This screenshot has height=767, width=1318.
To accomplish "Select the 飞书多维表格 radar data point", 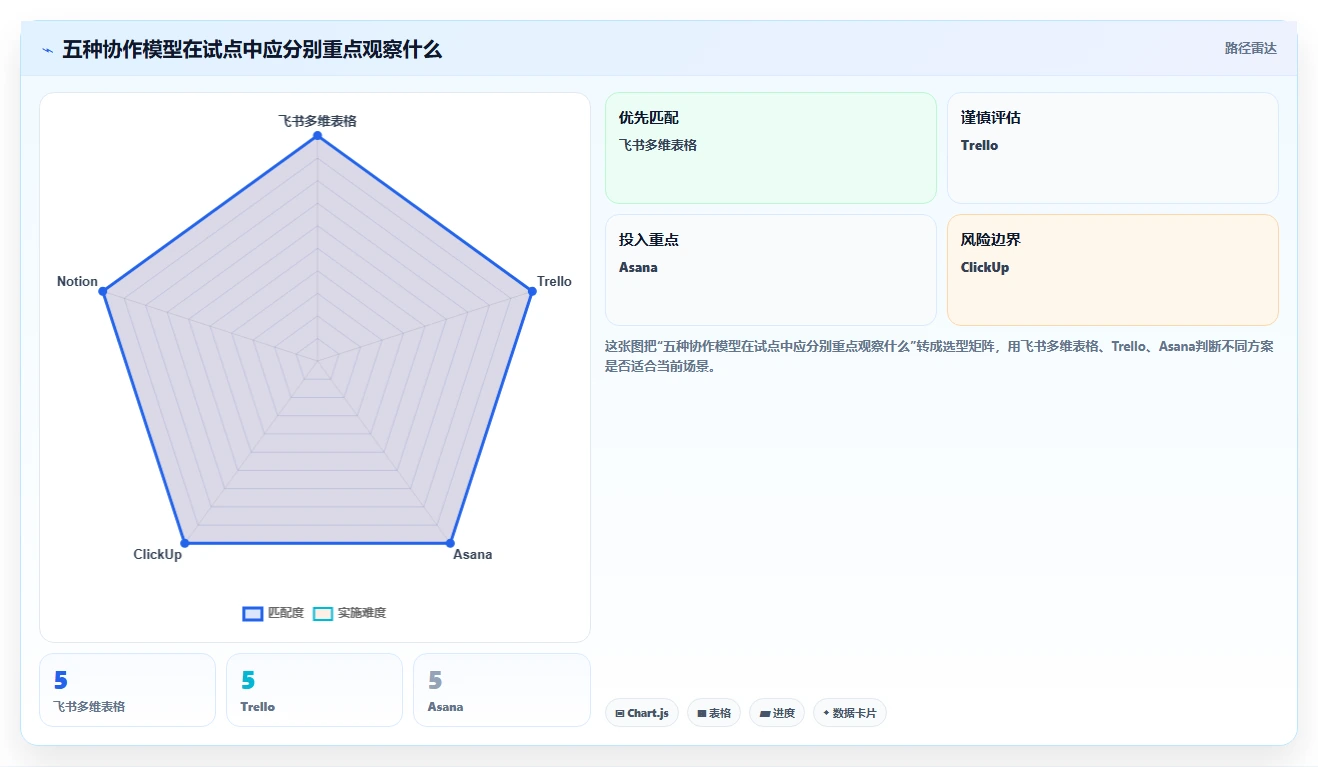I will tap(317, 135).
